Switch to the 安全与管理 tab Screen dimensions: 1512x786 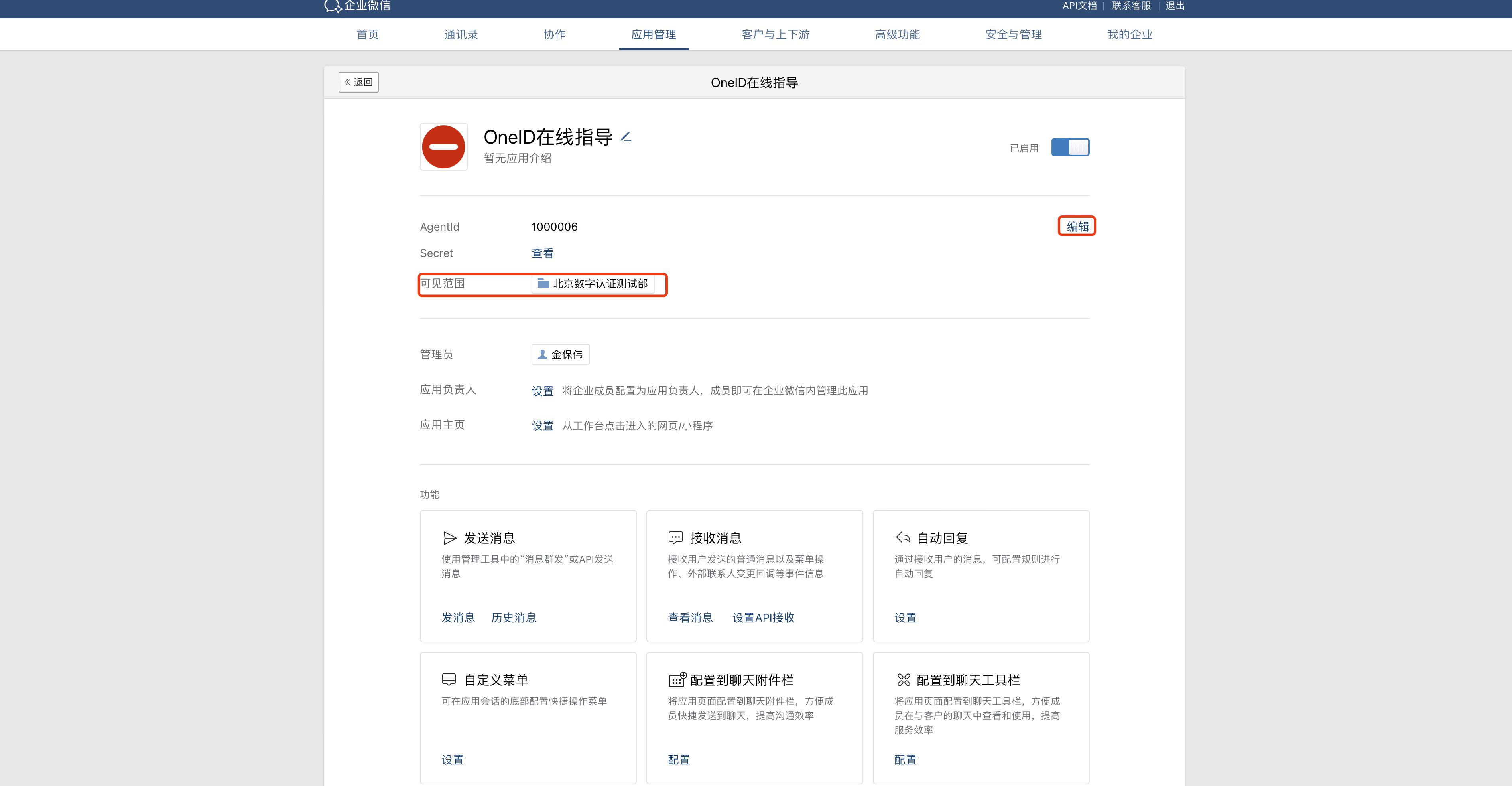pyautogui.click(x=1013, y=35)
